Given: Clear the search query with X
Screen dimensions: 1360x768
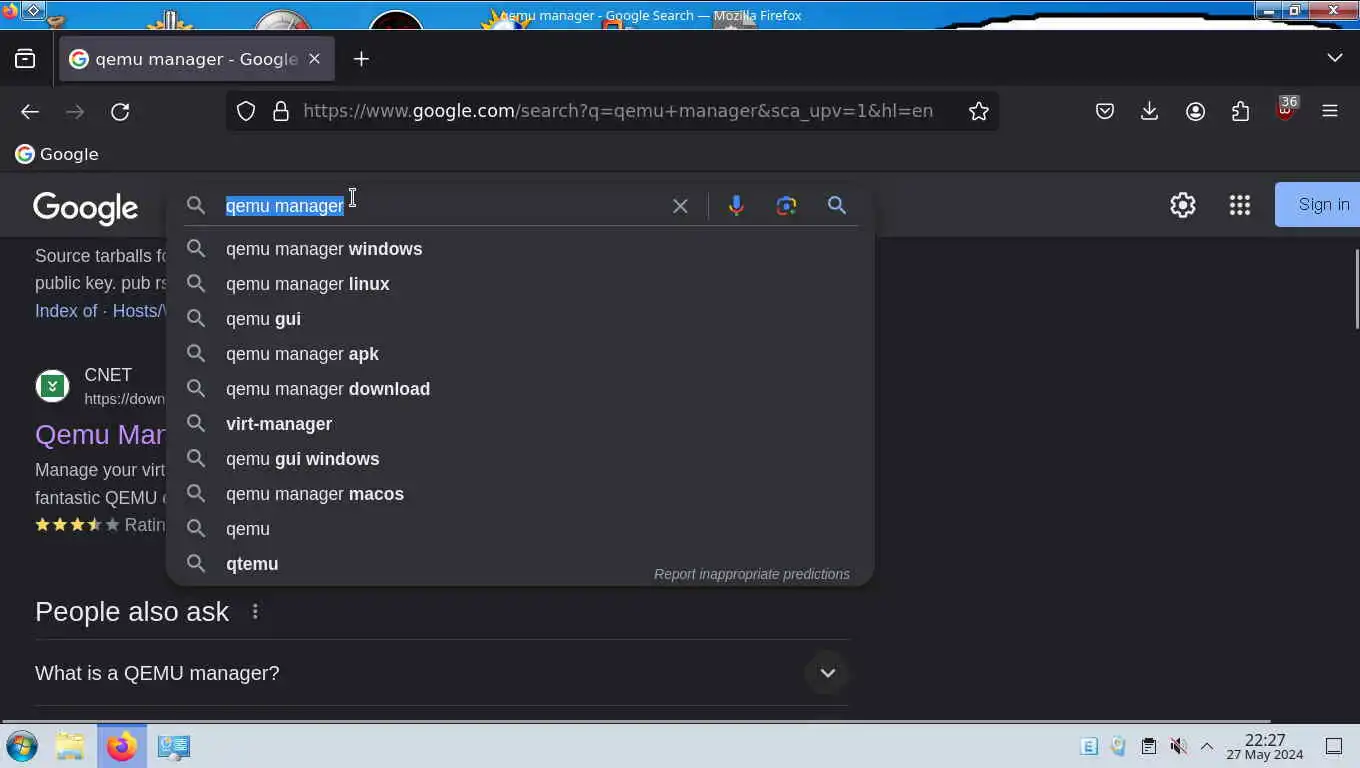Looking at the screenshot, I should pos(680,206).
